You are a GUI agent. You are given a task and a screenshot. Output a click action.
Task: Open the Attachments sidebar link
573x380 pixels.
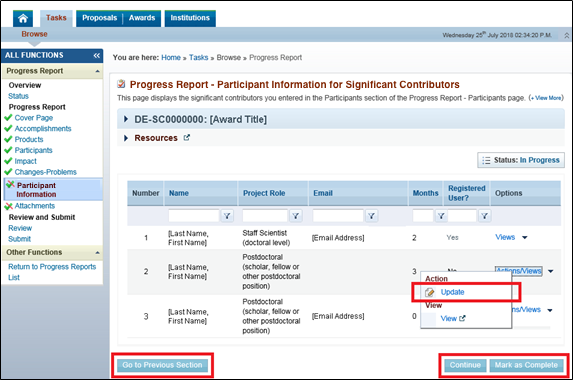click(35, 206)
